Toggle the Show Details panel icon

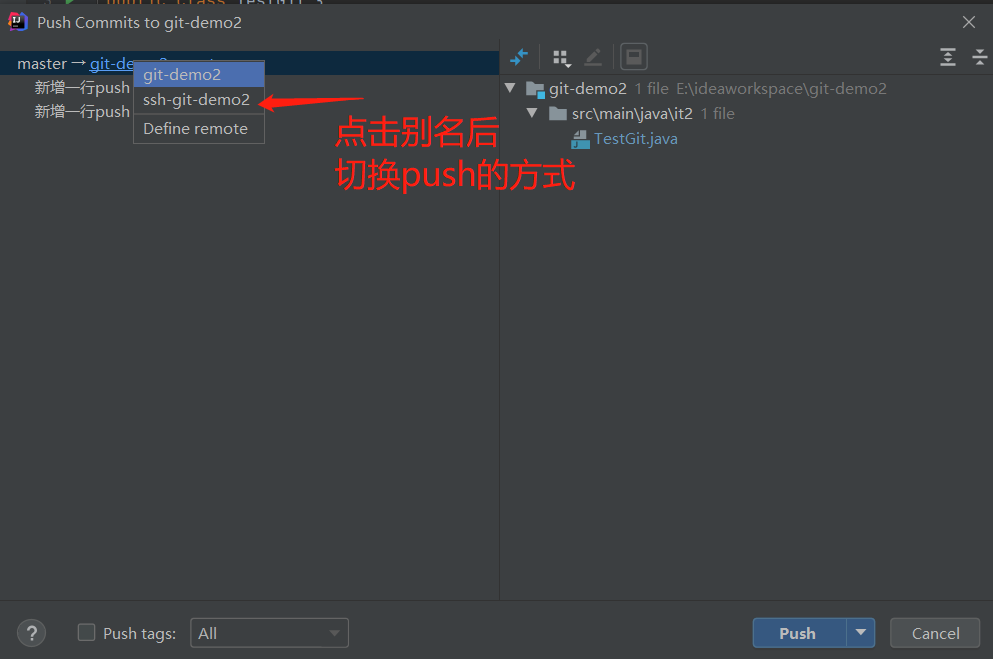(633, 58)
